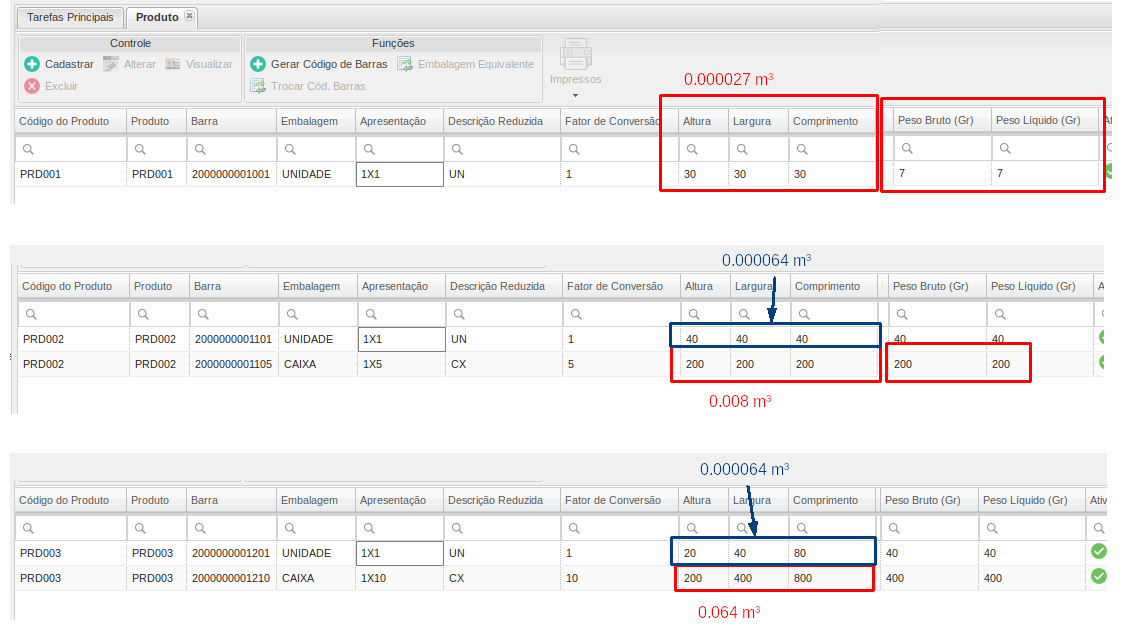Select the Comprimento value 800
Viewport: 1126px width, 630px height.
tap(831, 578)
